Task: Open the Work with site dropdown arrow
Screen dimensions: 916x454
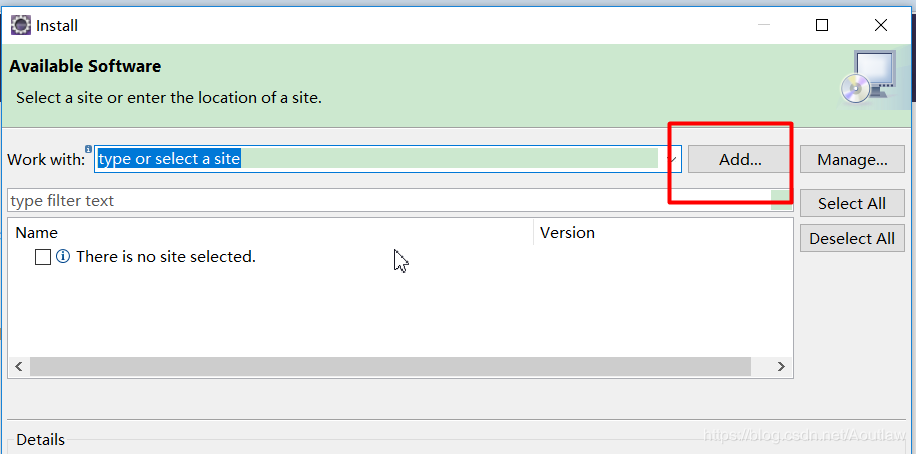Action: 672,160
